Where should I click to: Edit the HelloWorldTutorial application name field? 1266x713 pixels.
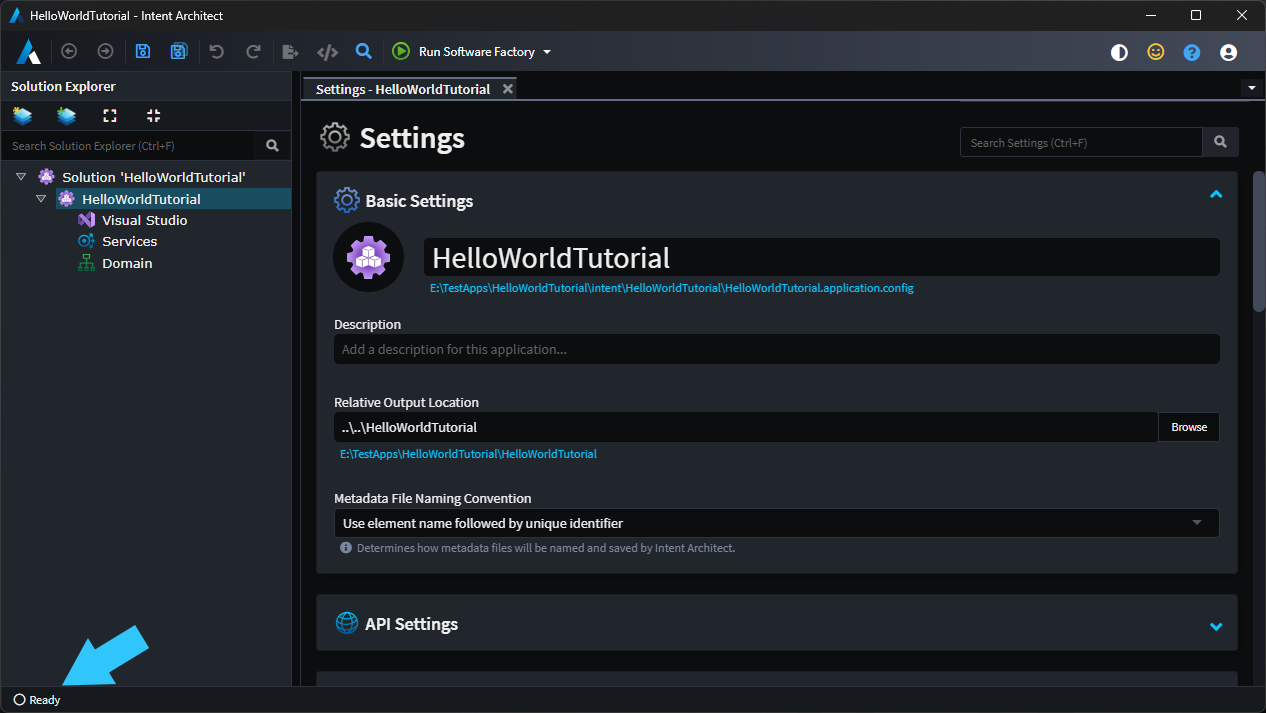(x=822, y=257)
